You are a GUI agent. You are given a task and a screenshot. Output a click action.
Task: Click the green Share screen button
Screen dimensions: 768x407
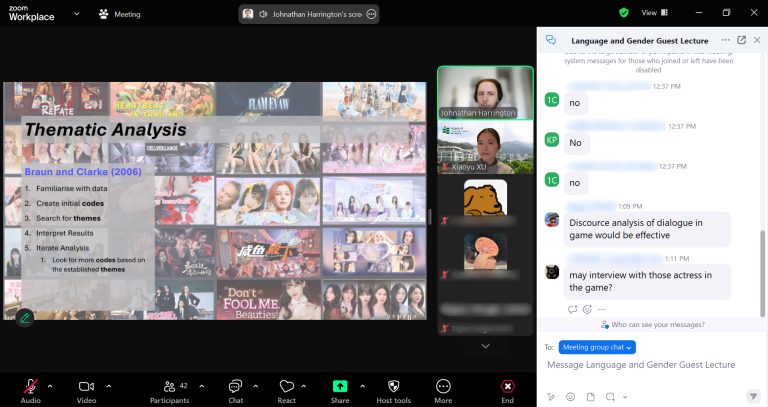click(340, 391)
